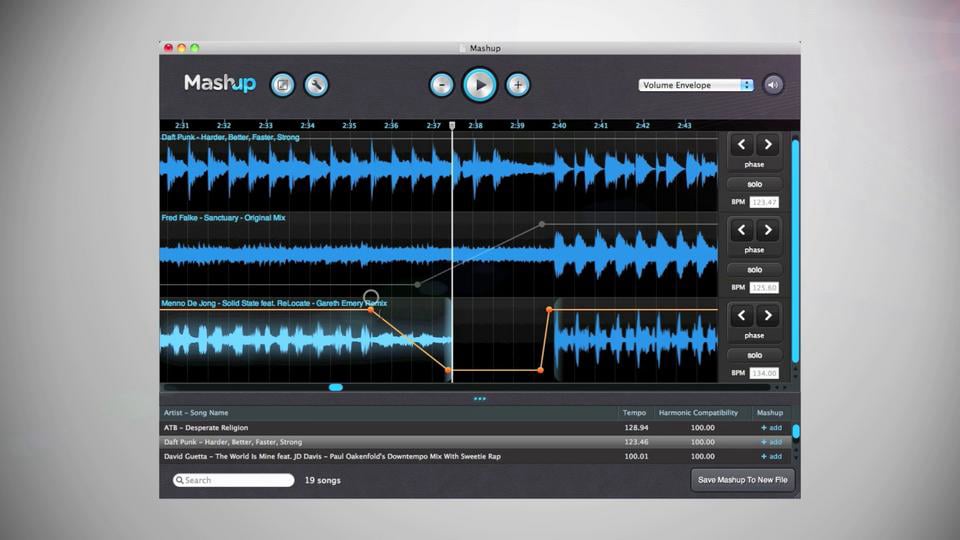This screenshot has width=960, height=540.
Task: Click the Fred Falke - Sanctuary track label
Action: pos(223,217)
